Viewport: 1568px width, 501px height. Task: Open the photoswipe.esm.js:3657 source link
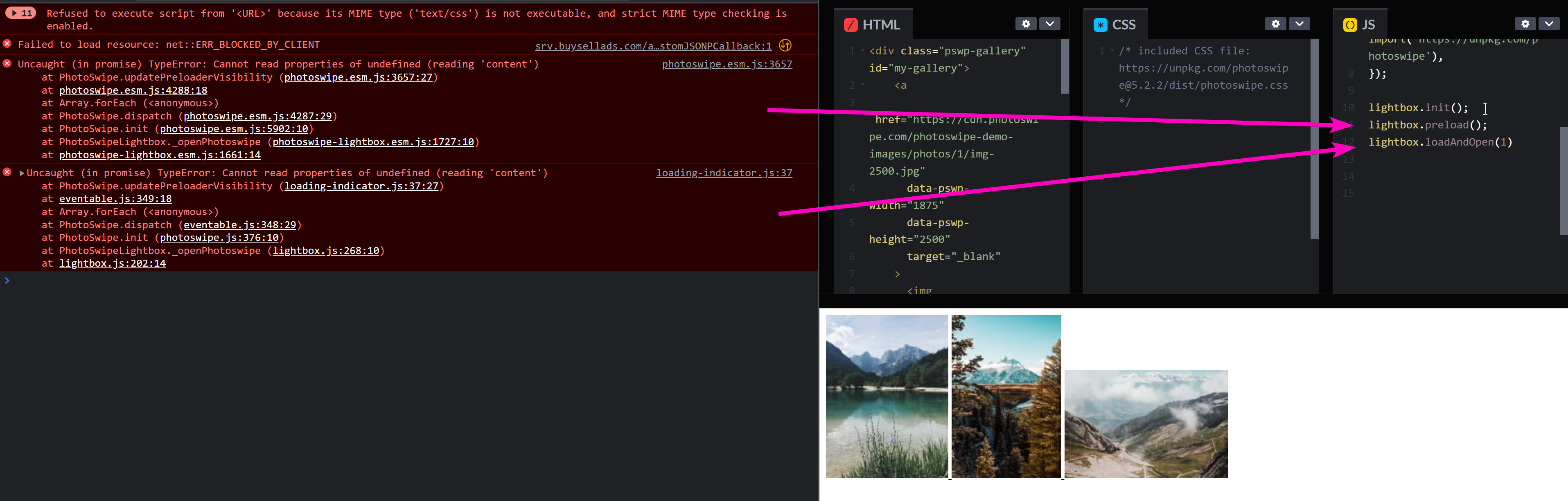point(727,64)
